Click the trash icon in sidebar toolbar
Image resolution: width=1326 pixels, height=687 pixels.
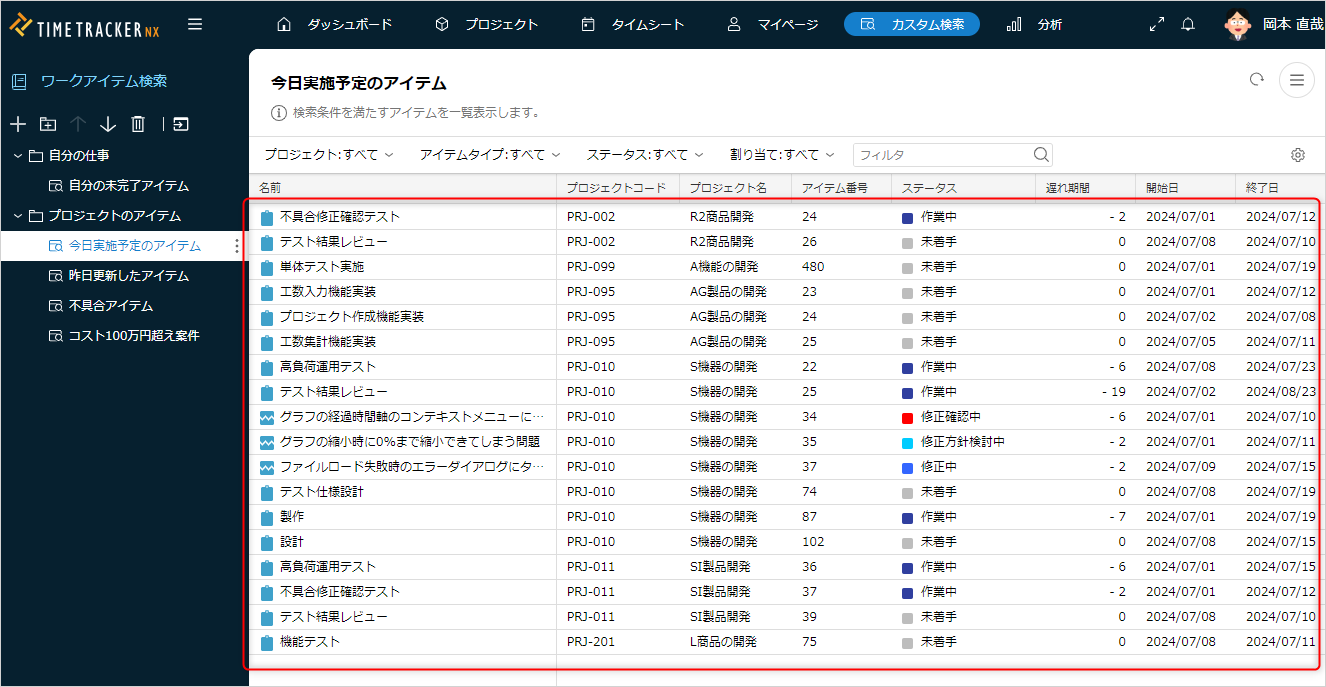coord(138,124)
